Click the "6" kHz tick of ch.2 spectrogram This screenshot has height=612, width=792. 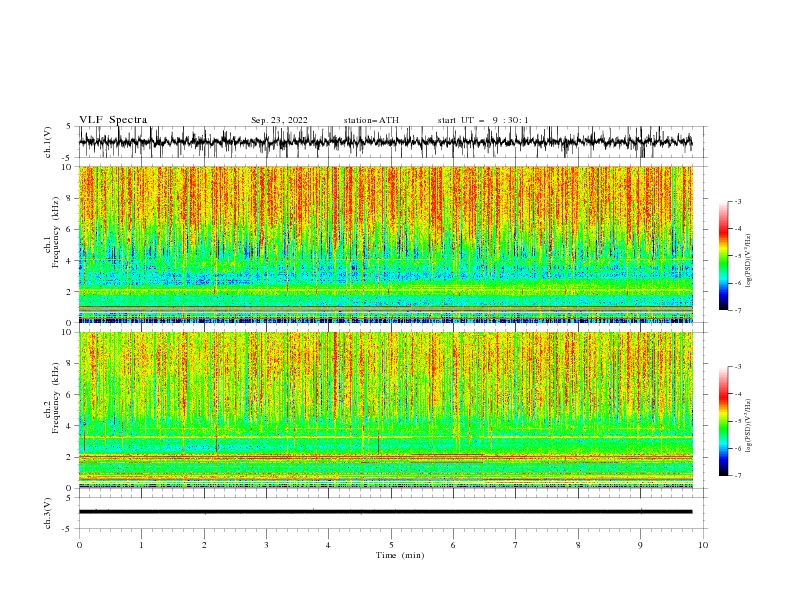coord(70,395)
